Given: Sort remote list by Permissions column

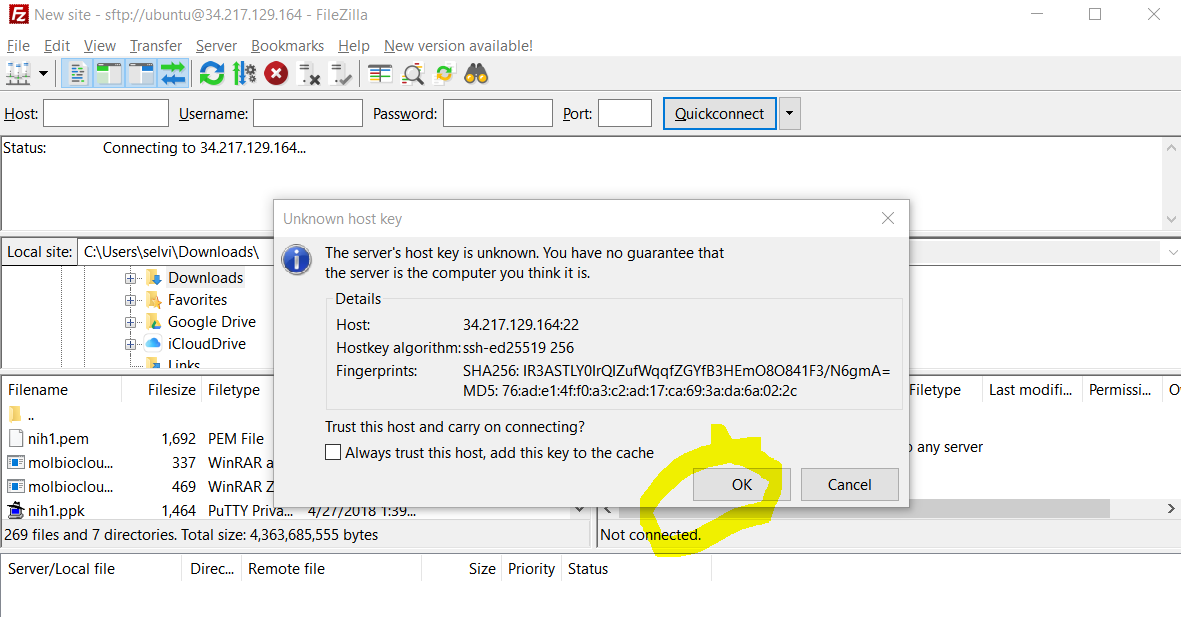Looking at the screenshot, I should (x=1121, y=389).
